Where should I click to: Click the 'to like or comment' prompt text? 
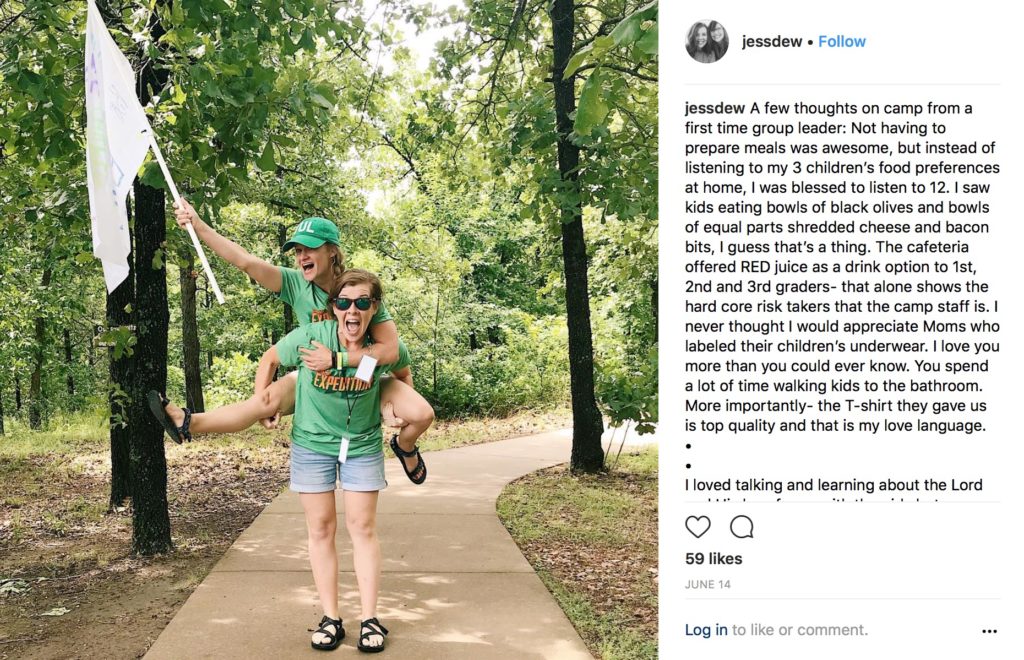tap(800, 629)
